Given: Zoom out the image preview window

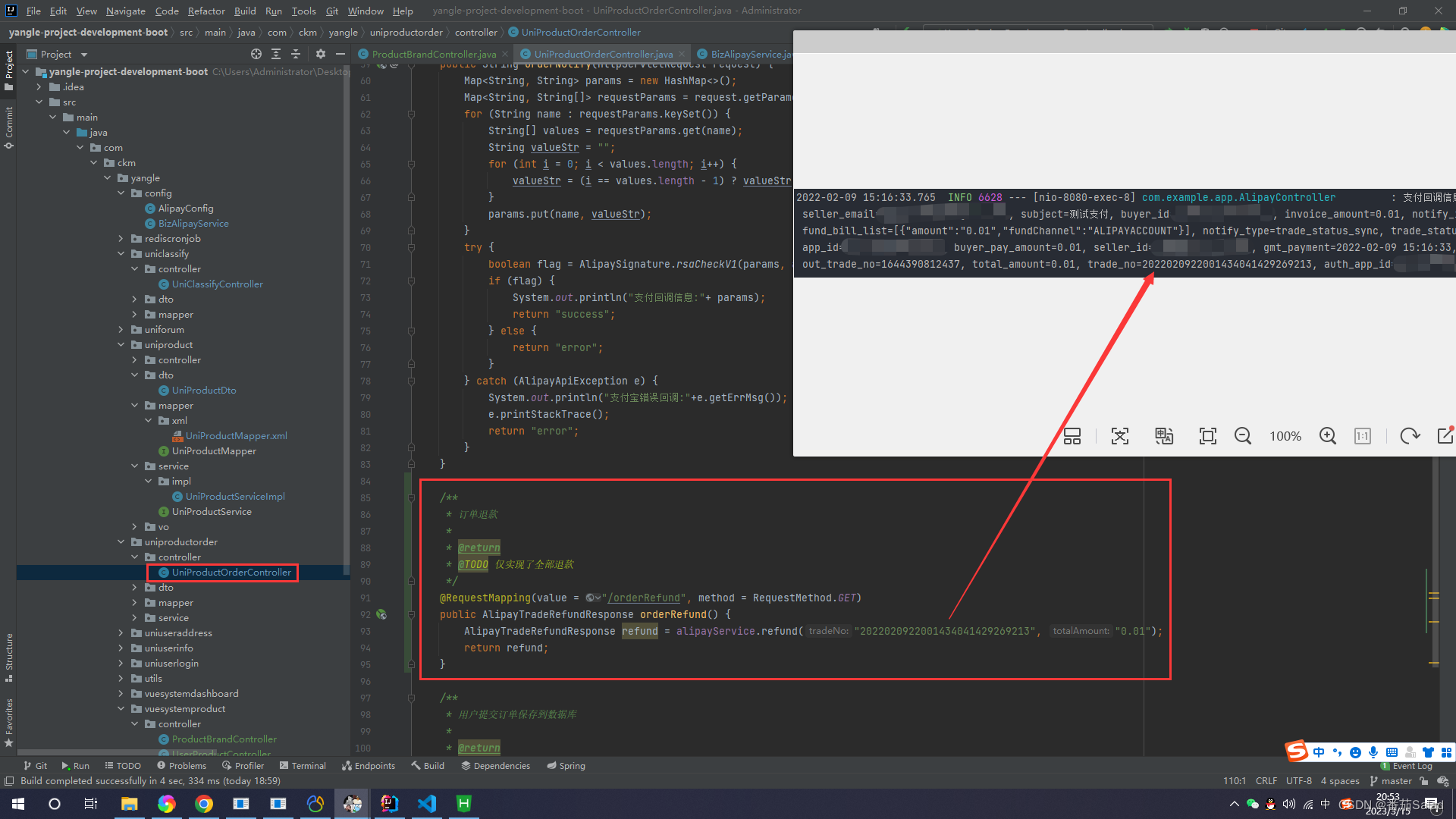Looking at the screenshot, I should pos(1242,436).
